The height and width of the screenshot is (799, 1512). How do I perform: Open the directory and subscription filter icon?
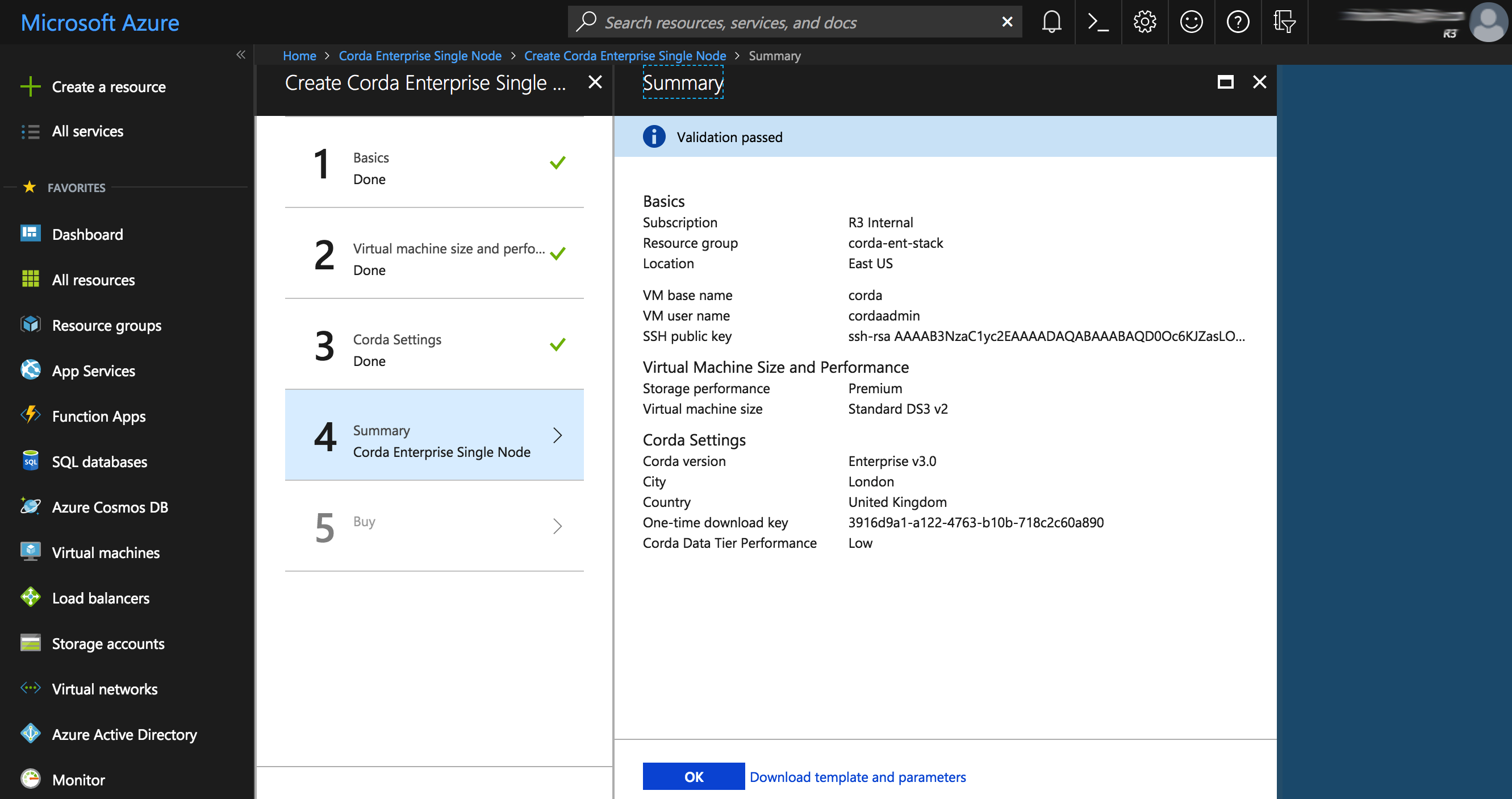tap(1284, 22)
